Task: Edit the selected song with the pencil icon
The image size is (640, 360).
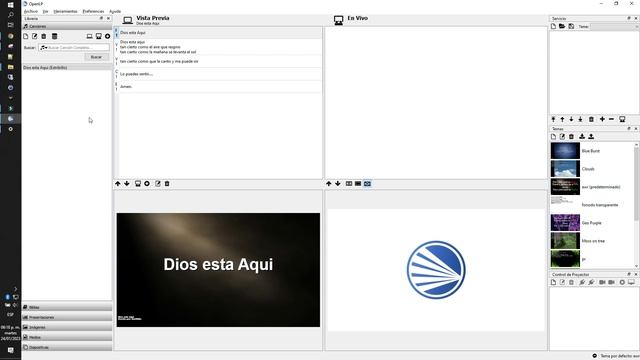Action: coord(35,36)
